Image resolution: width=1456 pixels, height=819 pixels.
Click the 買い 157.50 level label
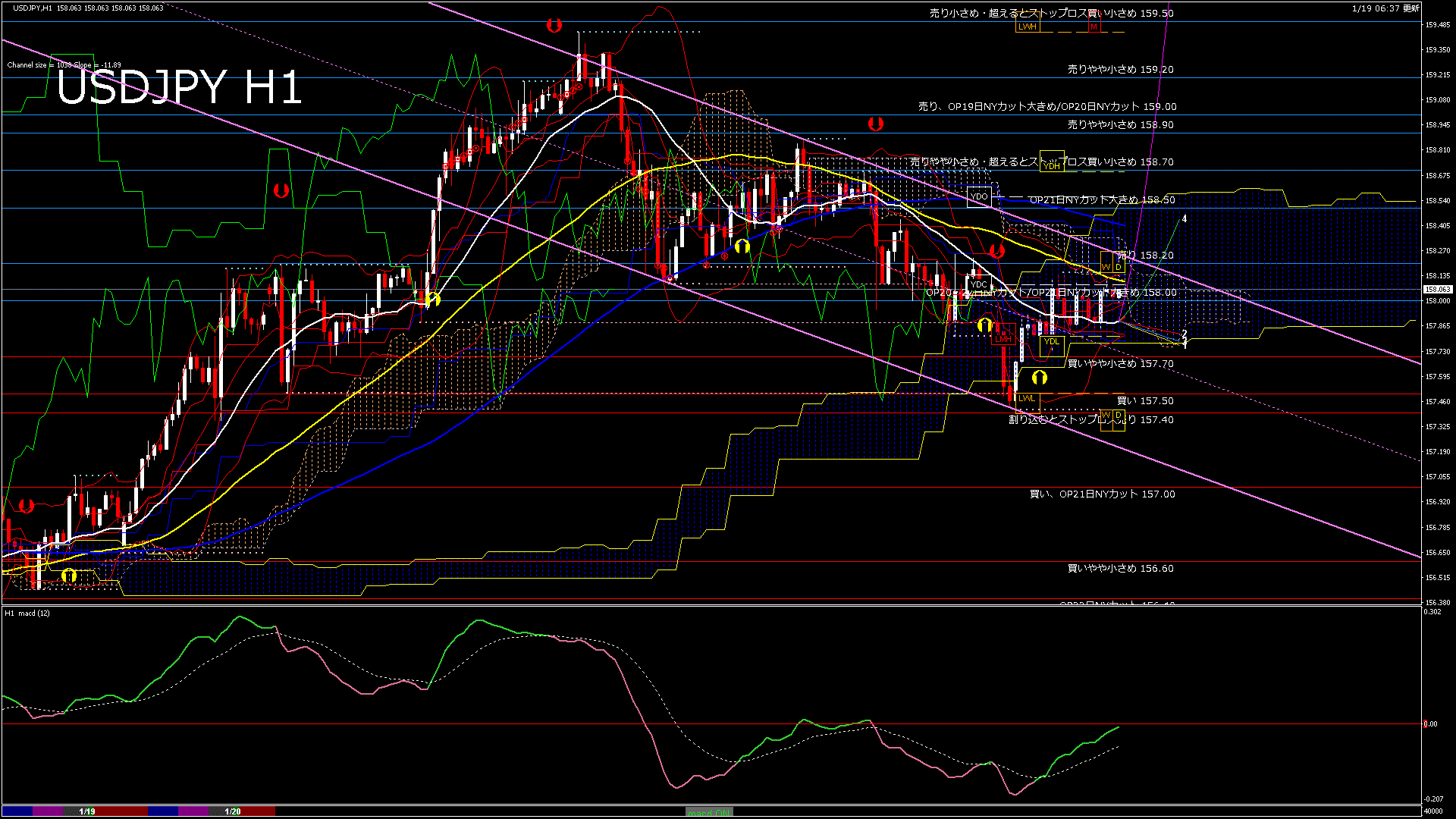click(1145, 401)
